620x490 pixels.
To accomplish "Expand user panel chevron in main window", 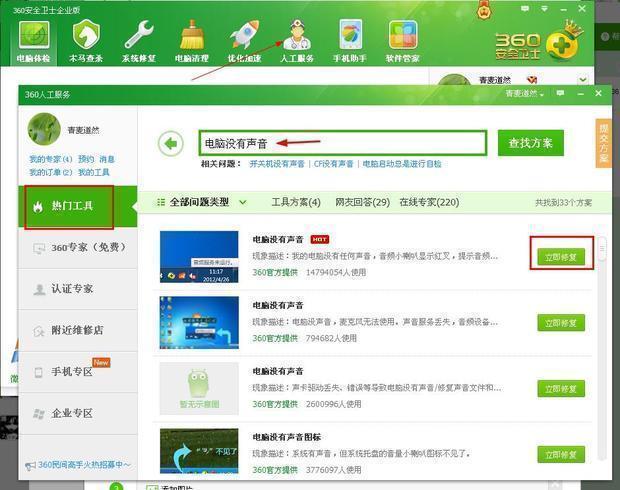I will tap(582, 79).
